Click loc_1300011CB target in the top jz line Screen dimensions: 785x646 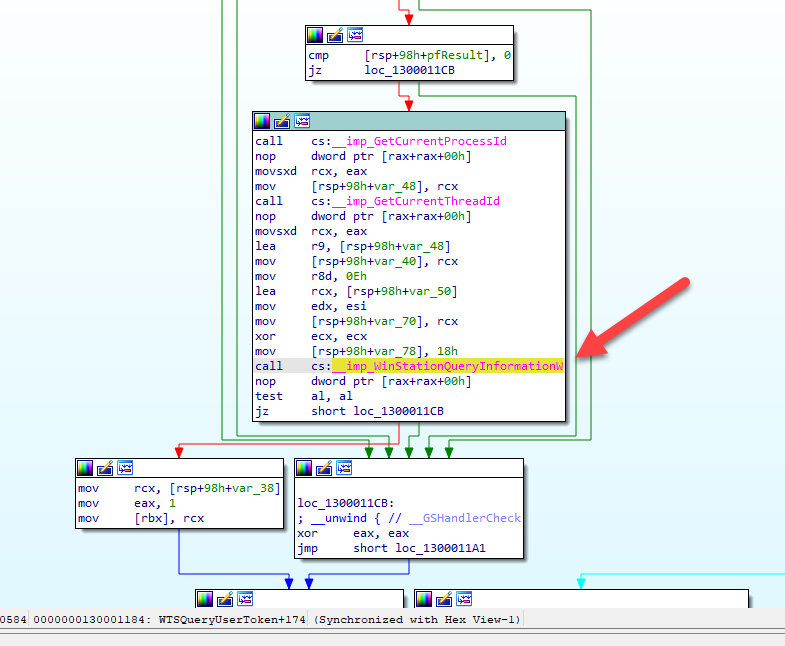click(410, 70)
